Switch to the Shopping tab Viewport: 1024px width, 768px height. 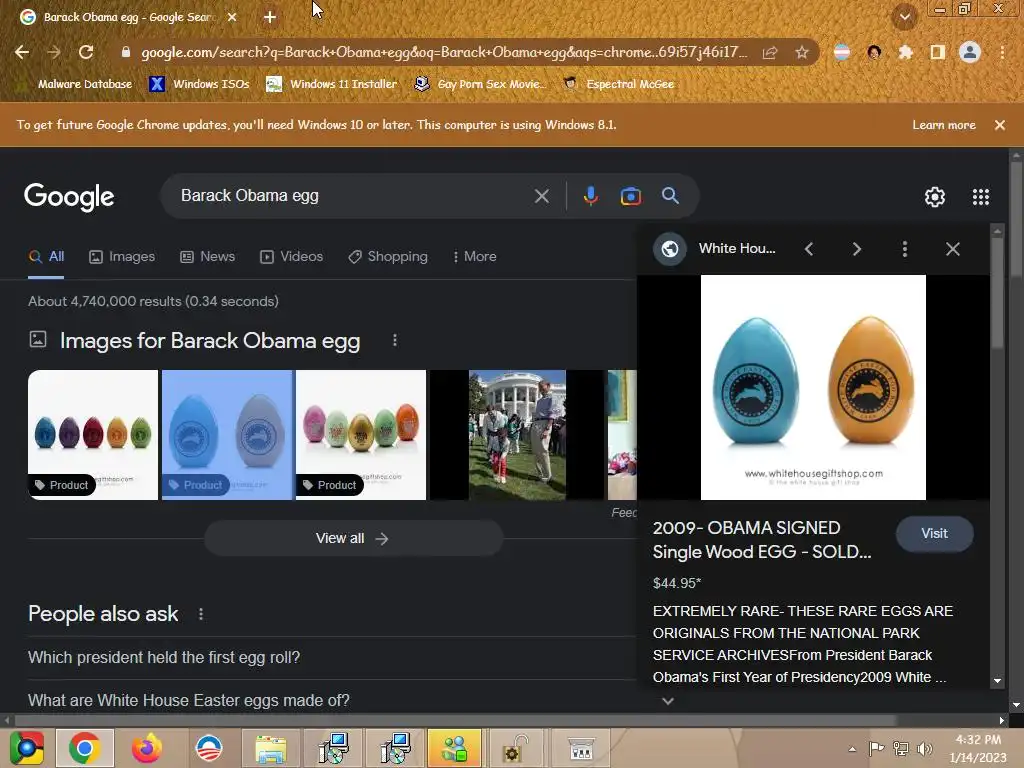(388, 257)
